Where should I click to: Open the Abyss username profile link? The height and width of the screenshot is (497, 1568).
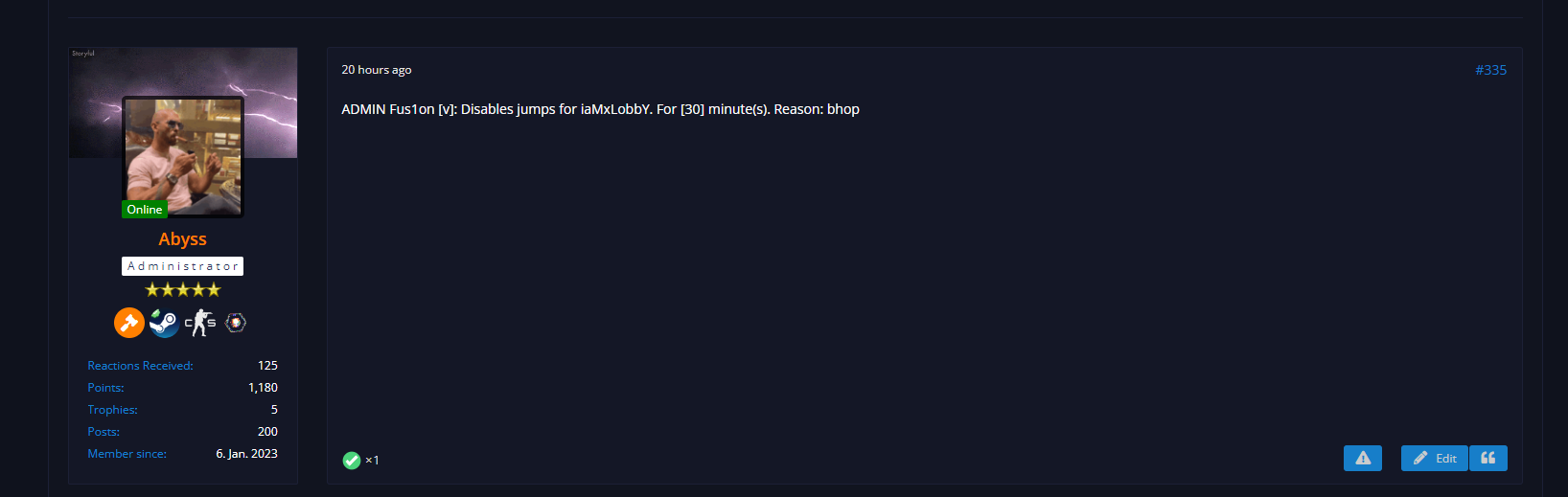182,239
